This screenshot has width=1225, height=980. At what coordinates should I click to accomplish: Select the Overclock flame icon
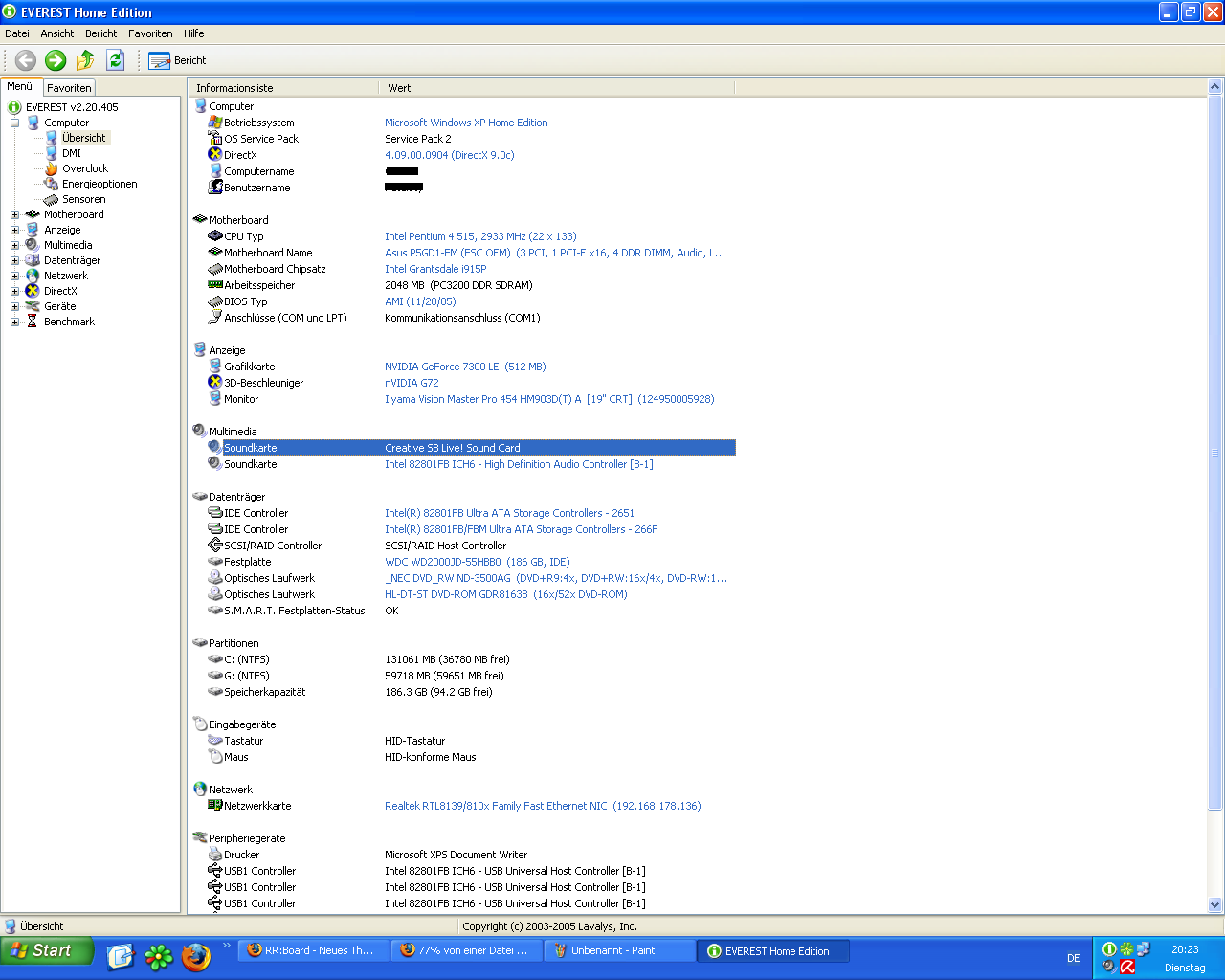pyautogui.click(x=52, y=168)
